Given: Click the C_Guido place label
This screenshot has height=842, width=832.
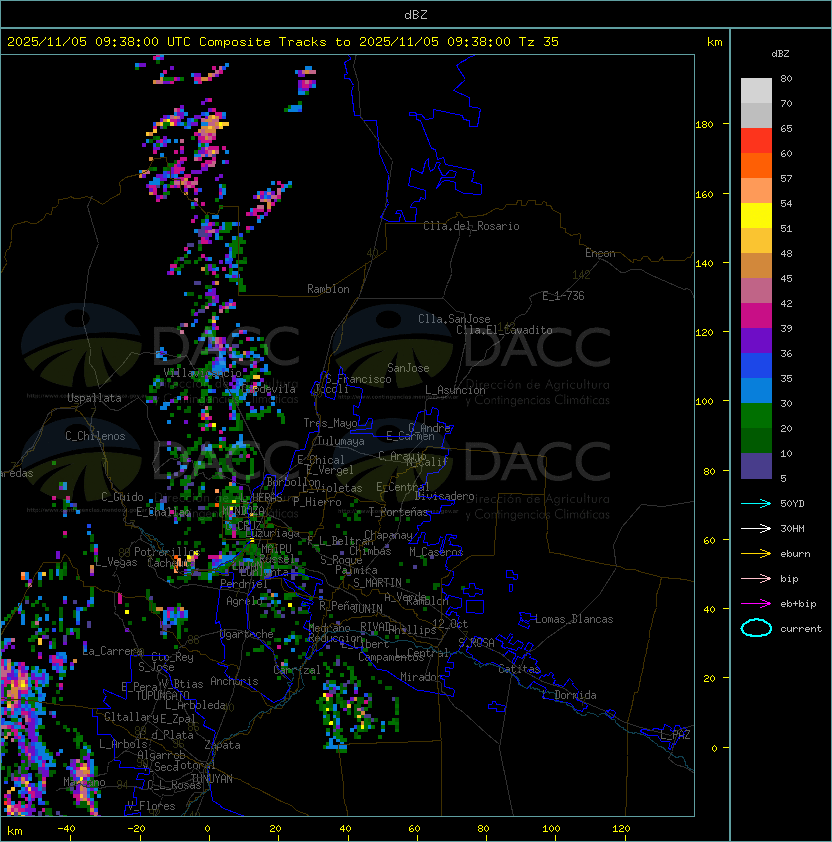Looking at the screenshot, I should pyautogui.click(x=122, y=497).
